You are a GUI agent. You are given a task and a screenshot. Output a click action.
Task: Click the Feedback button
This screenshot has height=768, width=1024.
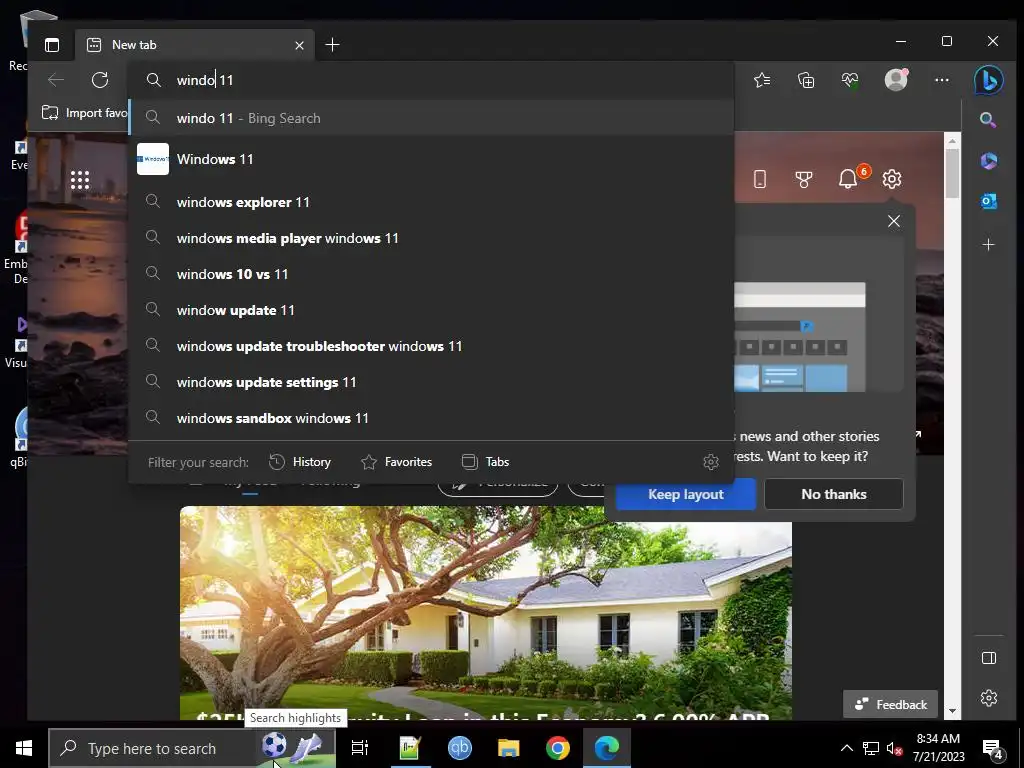890,704
